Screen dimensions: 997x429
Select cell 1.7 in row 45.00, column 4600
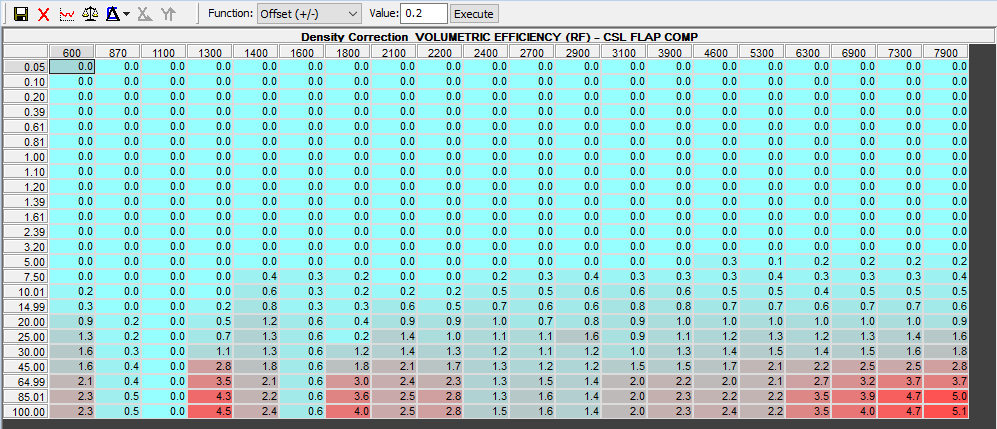(716, 367)
